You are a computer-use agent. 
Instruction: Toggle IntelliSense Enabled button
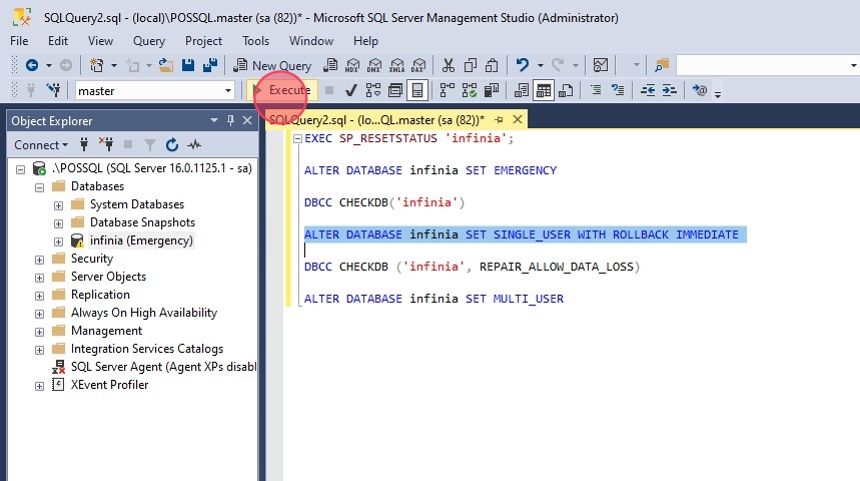417,90
